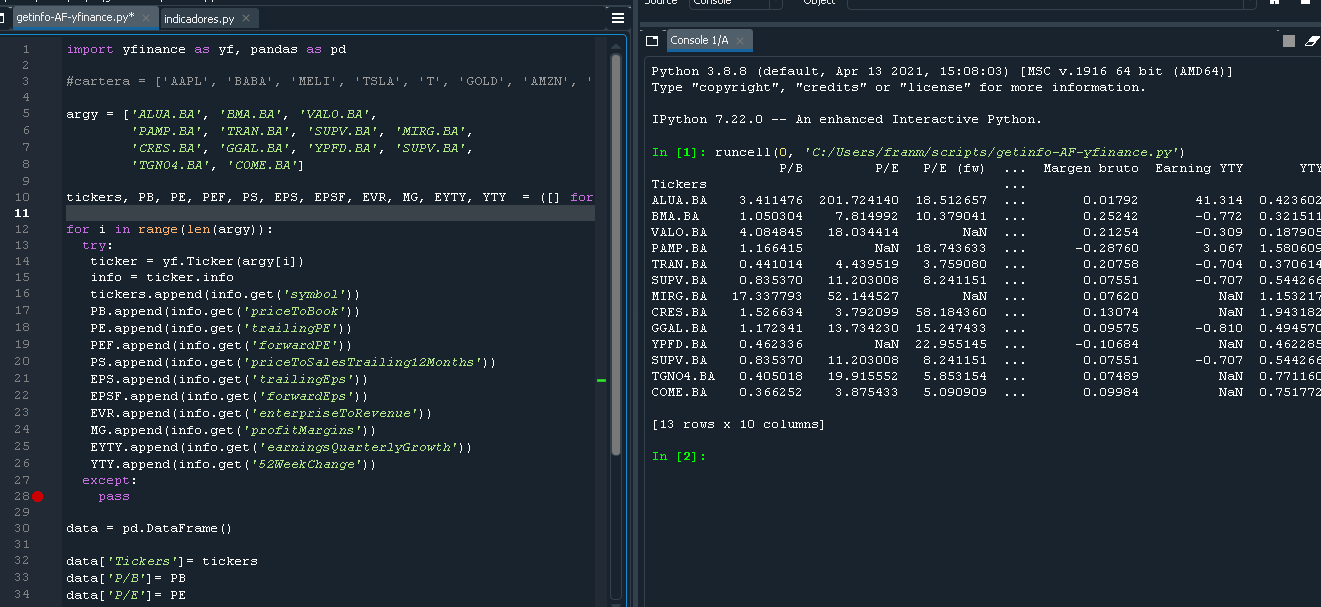
Task: Click the 'ALUA.BA' string in the argy list
Action: click(171, 114)
